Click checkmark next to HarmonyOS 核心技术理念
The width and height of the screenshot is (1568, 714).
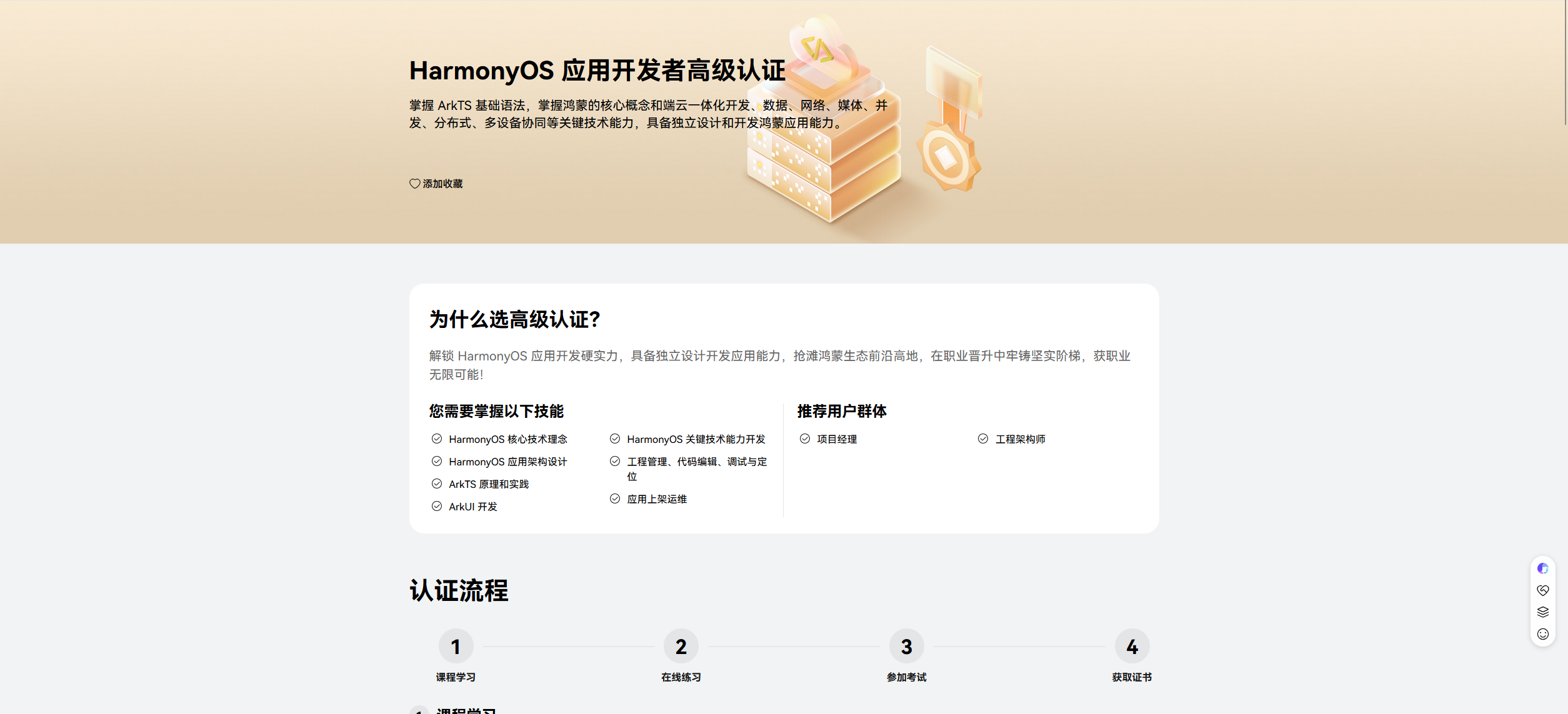pyautogui.click(x=437, y=439)
